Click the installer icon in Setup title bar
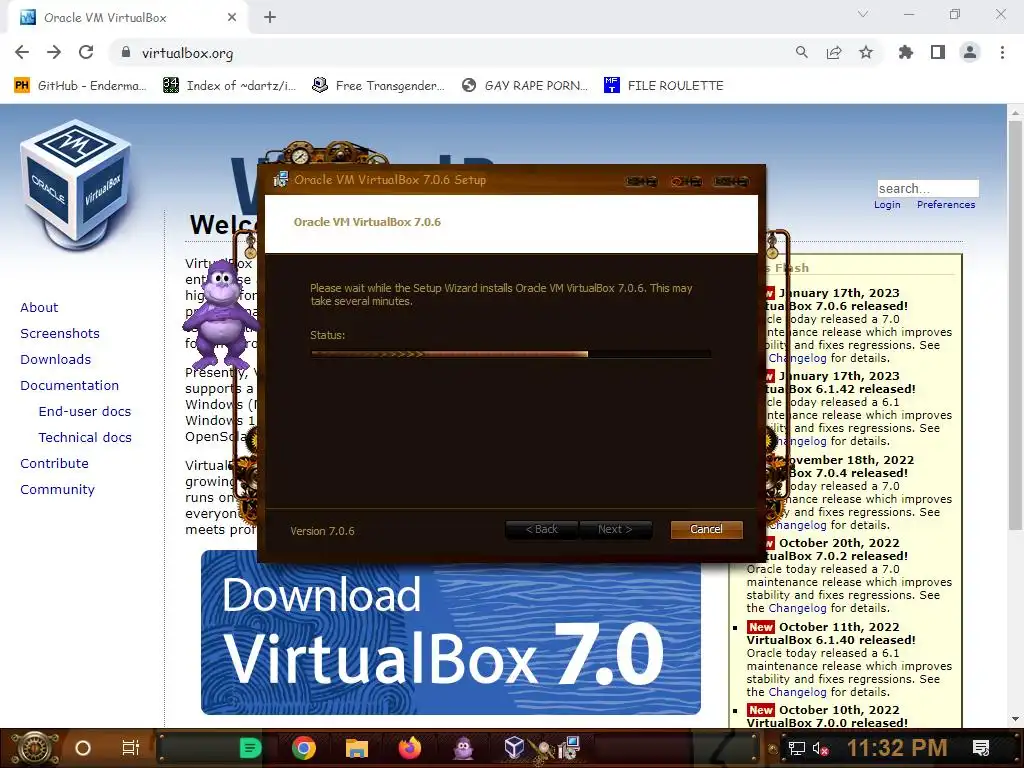 click(280, 180)
